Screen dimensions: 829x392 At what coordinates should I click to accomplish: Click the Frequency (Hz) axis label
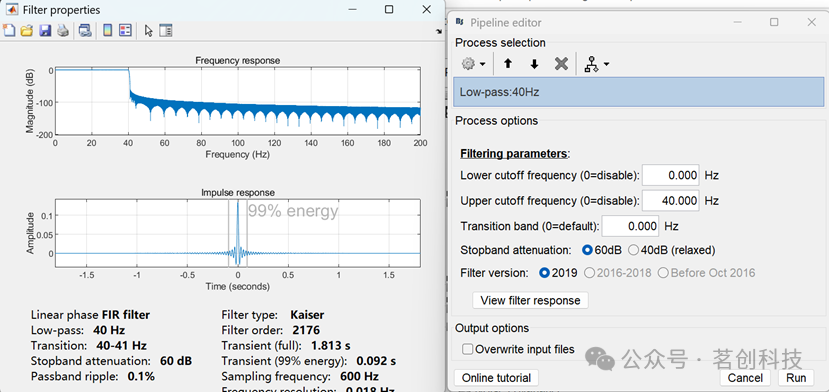point(238,154)
